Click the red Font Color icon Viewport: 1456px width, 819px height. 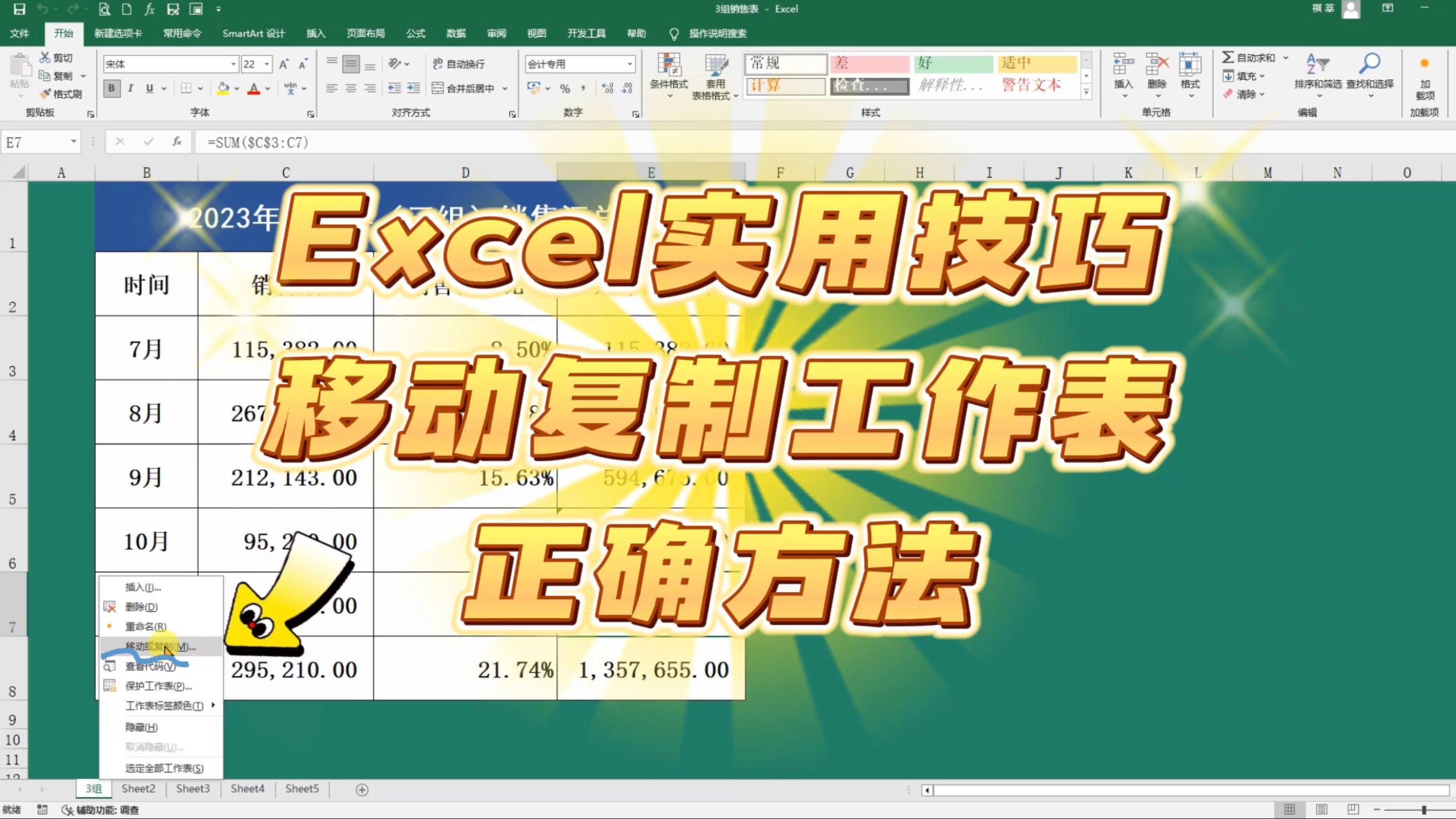coord(254,88)
